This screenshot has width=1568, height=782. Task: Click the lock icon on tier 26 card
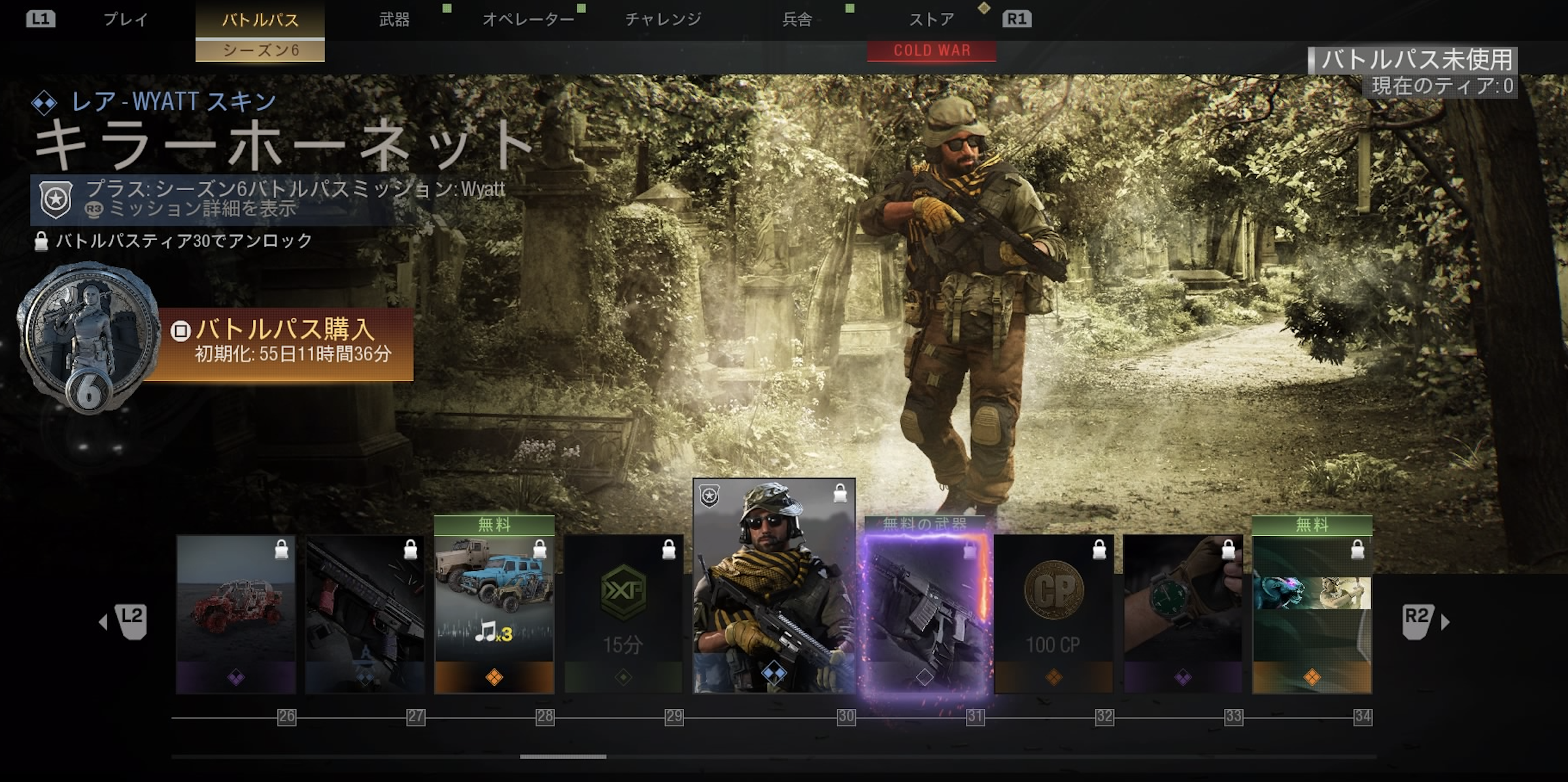pos(282,550)
